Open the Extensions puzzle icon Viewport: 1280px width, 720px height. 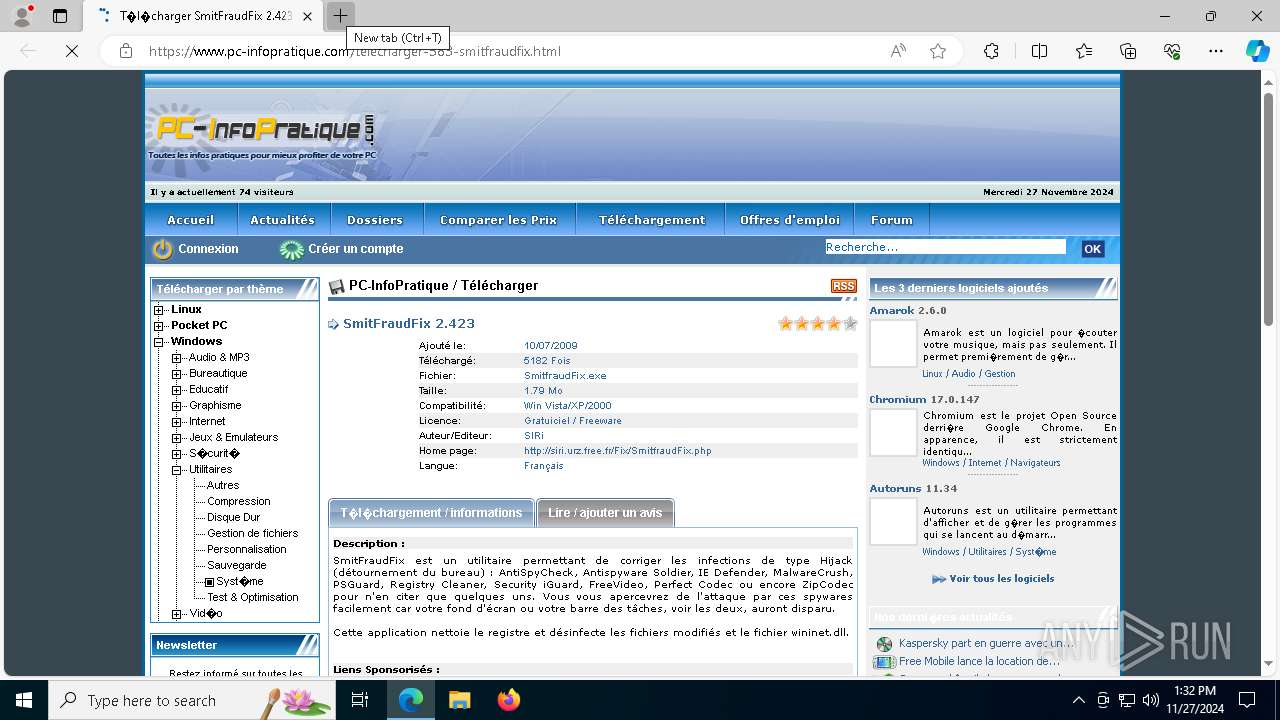991,51
